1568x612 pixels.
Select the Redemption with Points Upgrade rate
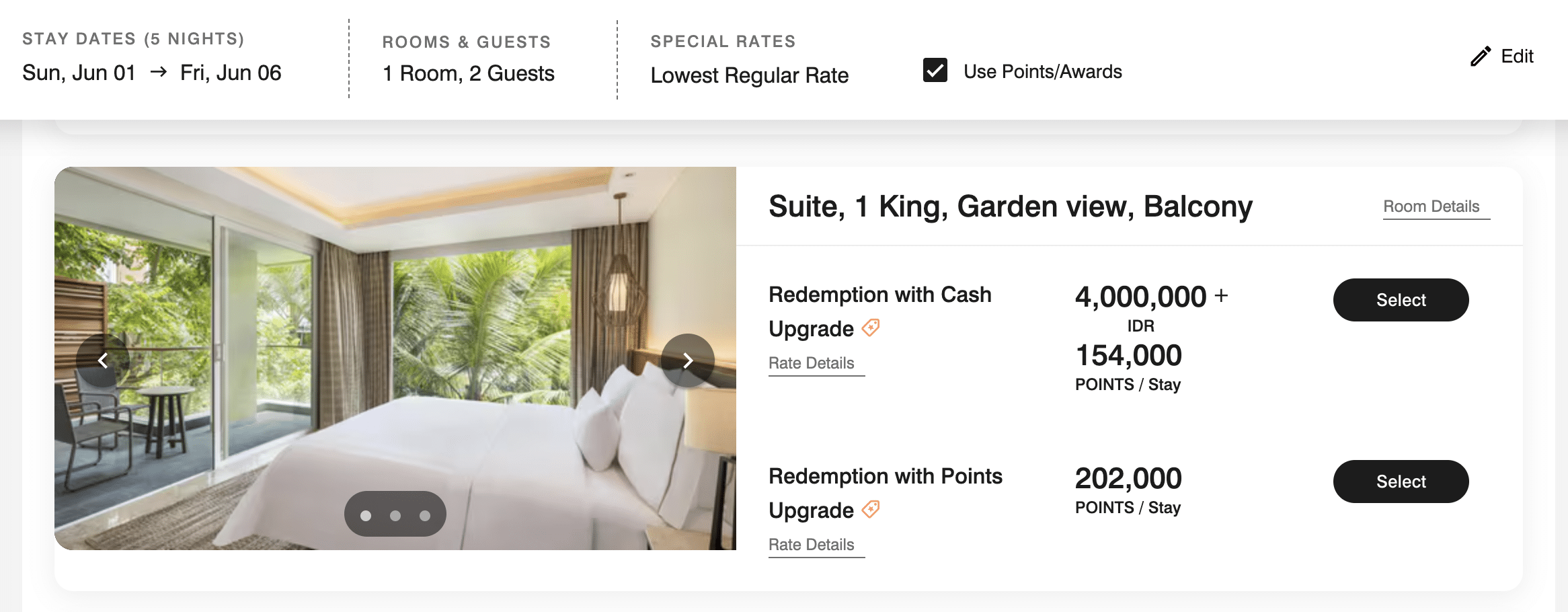[1401, 482]
